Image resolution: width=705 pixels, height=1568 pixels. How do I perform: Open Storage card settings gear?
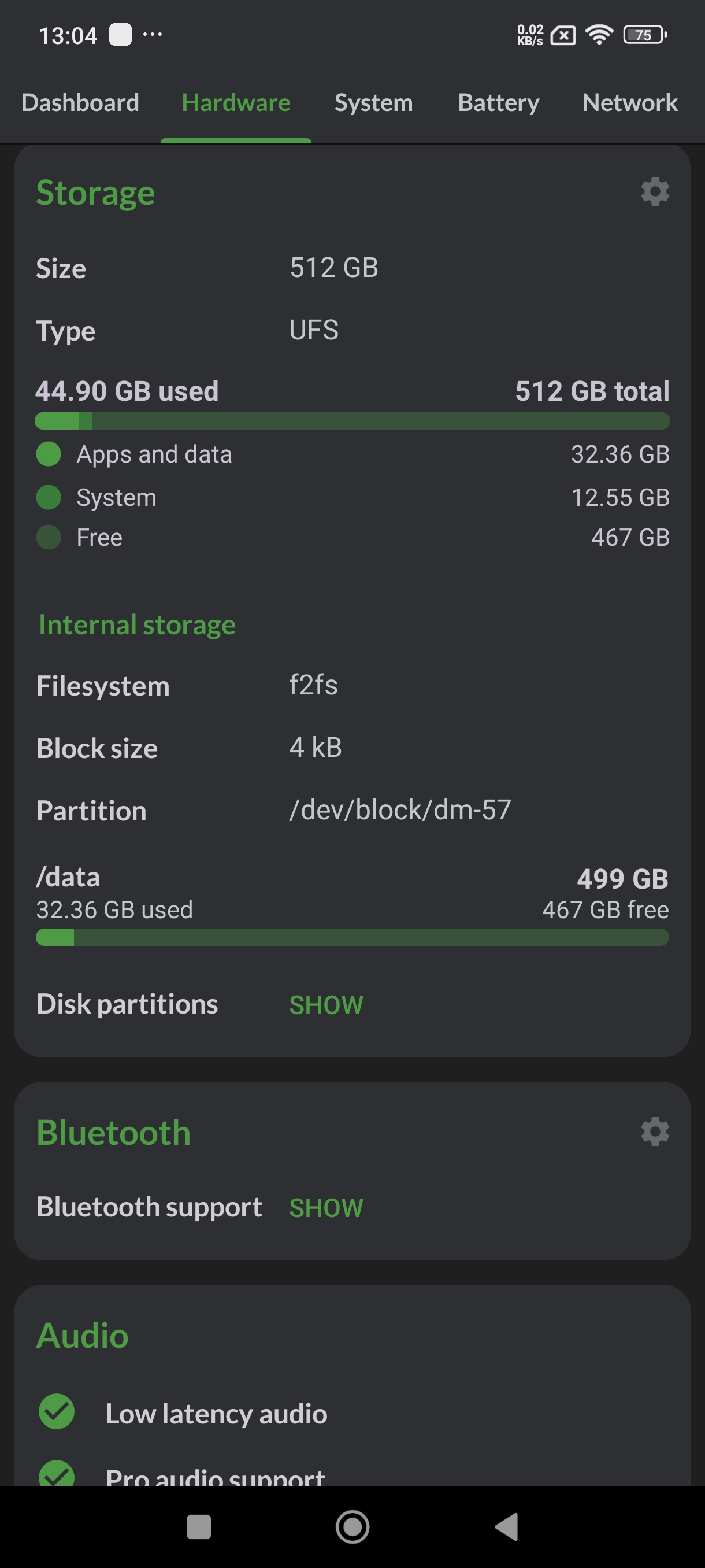point(655,192)
